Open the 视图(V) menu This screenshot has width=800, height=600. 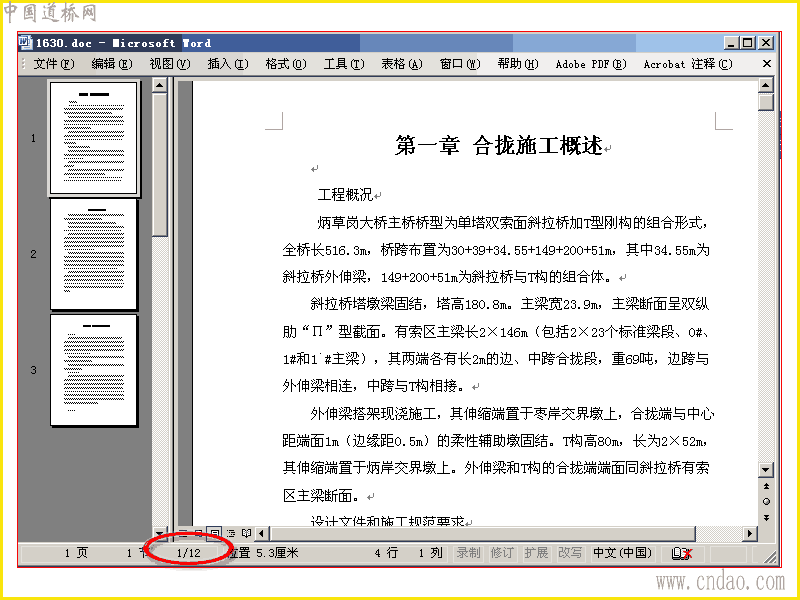pos(169,64)
